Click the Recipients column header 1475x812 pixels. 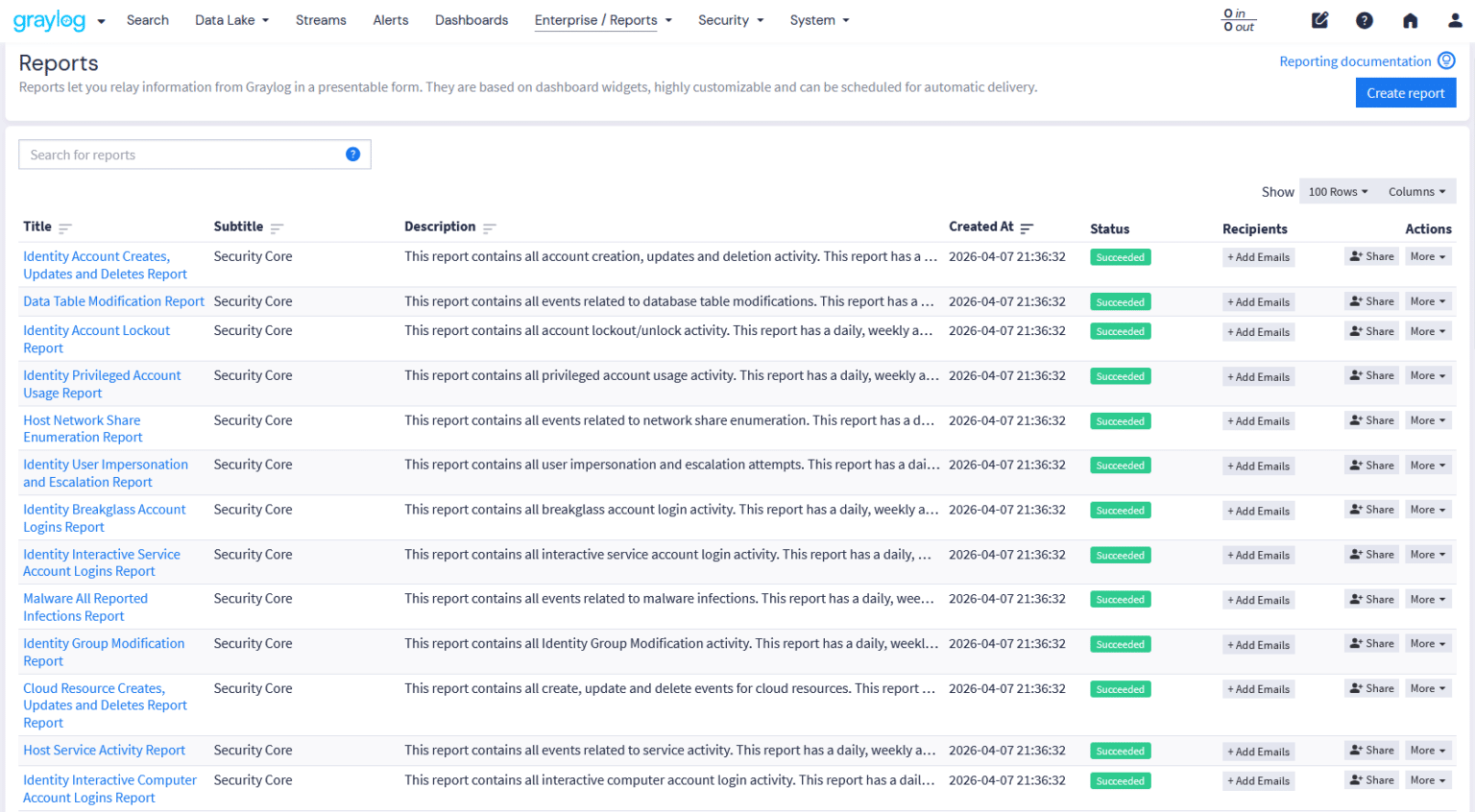[1255, 228]
